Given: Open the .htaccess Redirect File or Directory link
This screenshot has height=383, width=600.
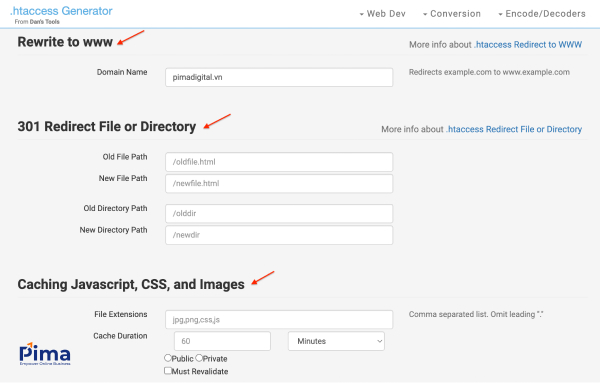Looking at the screenshot, I should 514,129.
